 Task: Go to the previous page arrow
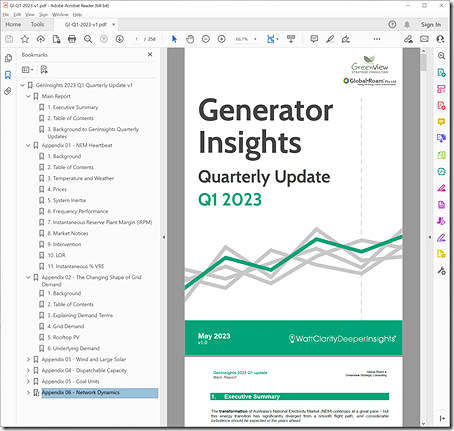tap(104, 39)
